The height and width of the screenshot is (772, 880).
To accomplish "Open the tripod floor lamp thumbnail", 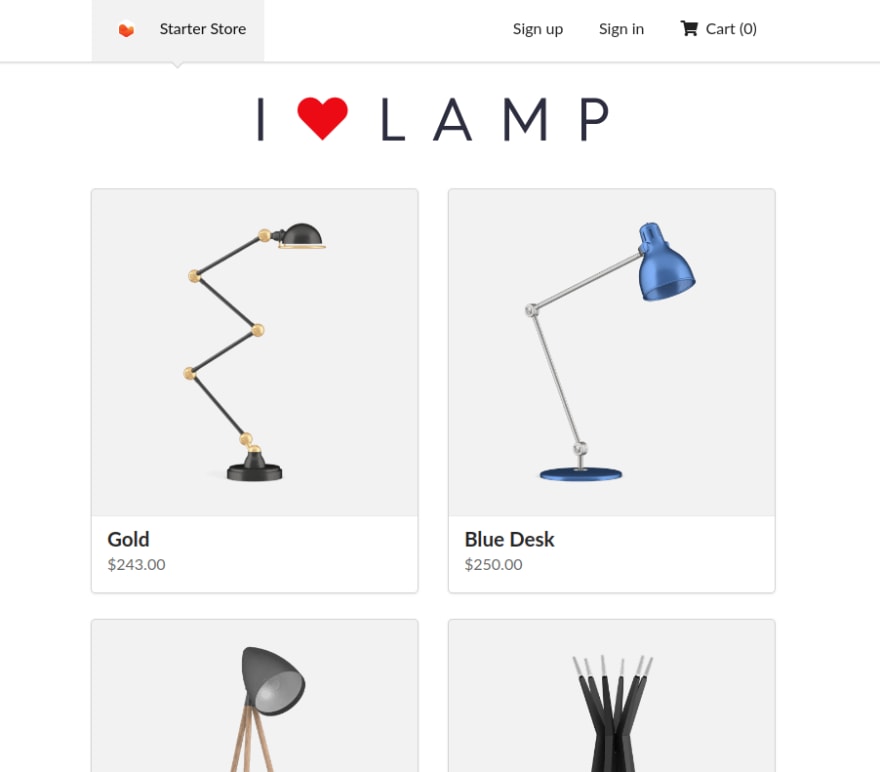I will 255,696.
